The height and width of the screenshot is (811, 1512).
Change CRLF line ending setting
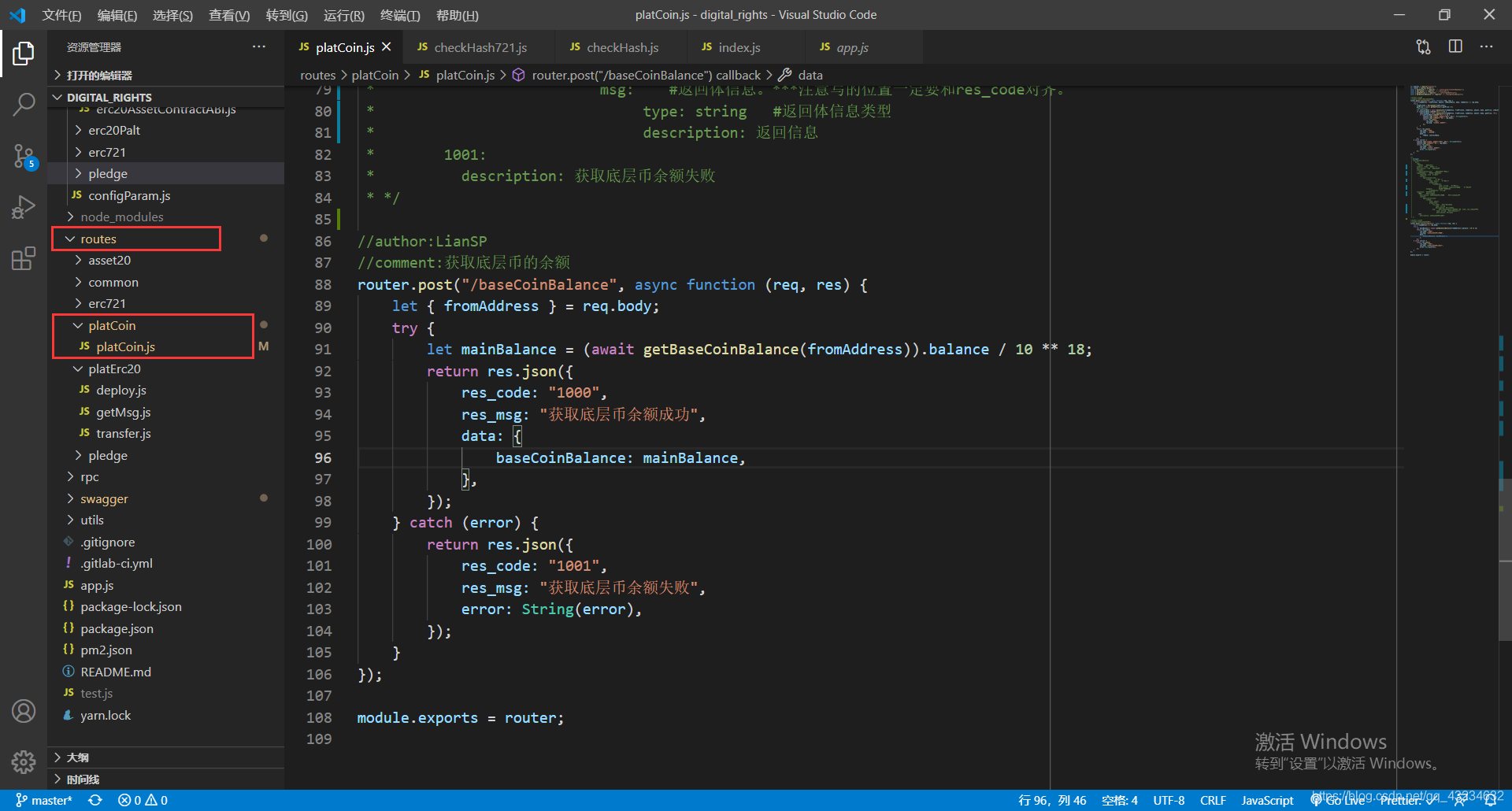[1213, 800]
